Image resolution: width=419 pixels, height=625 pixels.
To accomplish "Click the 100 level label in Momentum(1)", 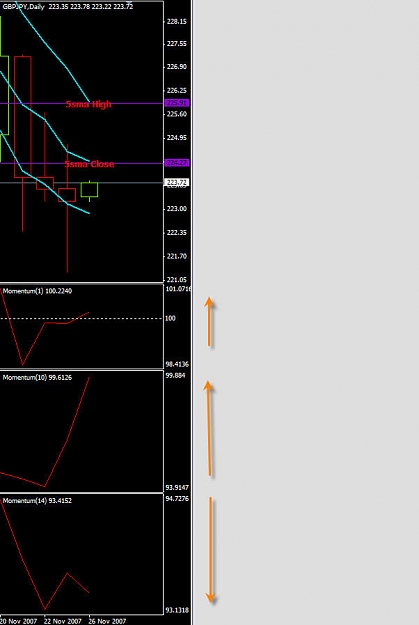I will coord(170,318).
